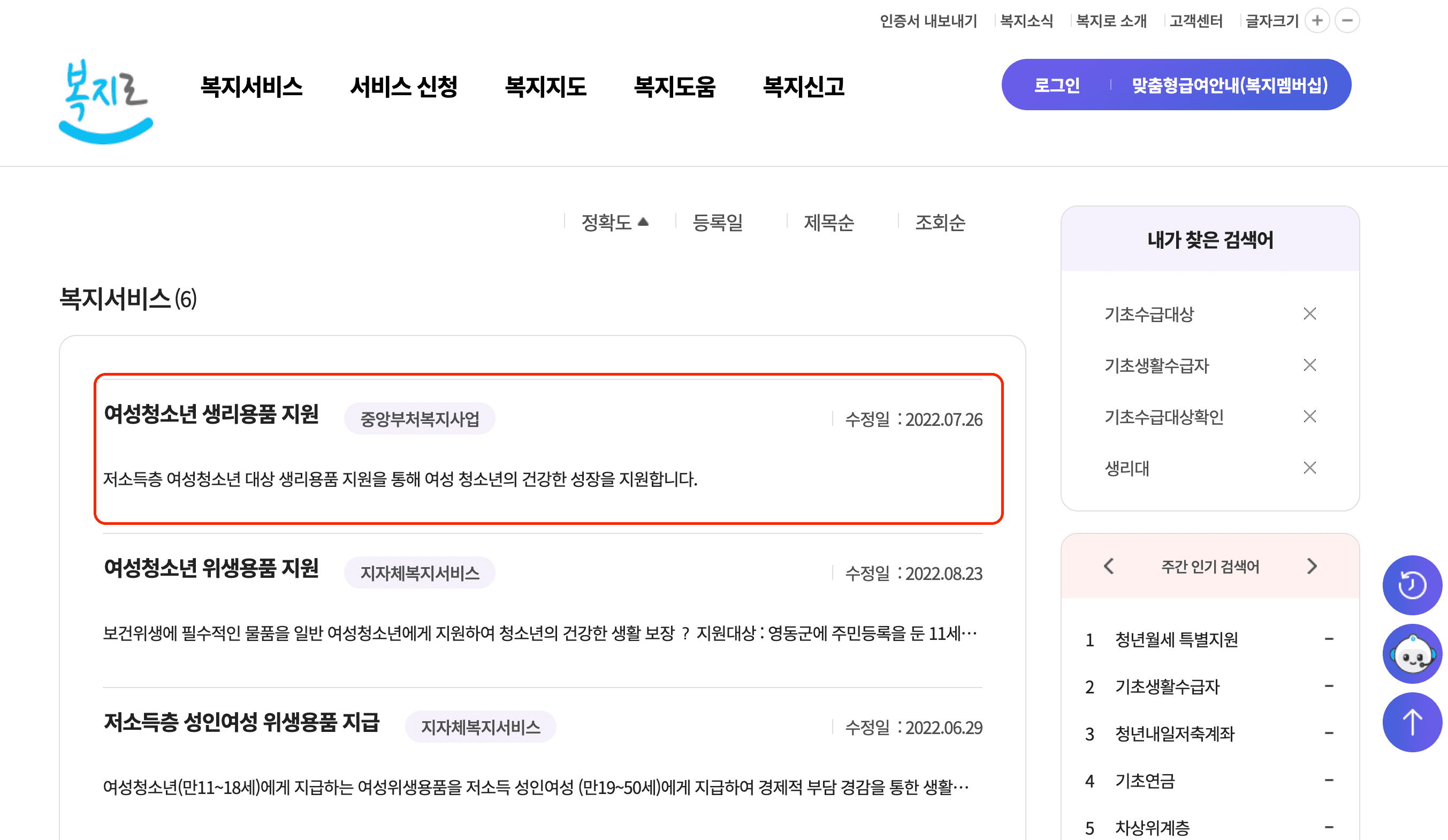Open the chatbot assistant
Image resolution: width=1448 pixels, height=840 pixels.
pos(1412,654)
